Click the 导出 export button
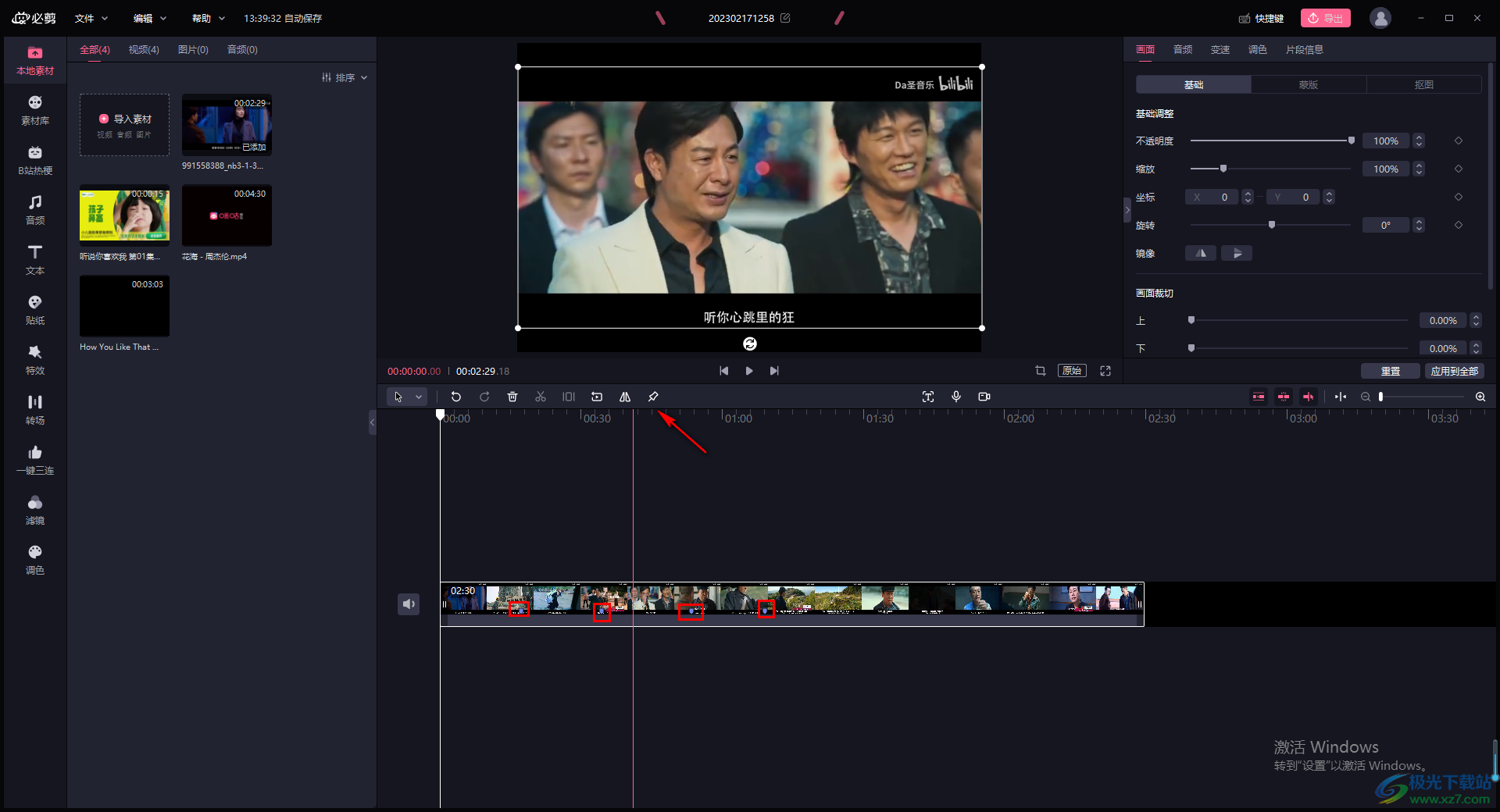1500x812 pixels. (1326, 18)
